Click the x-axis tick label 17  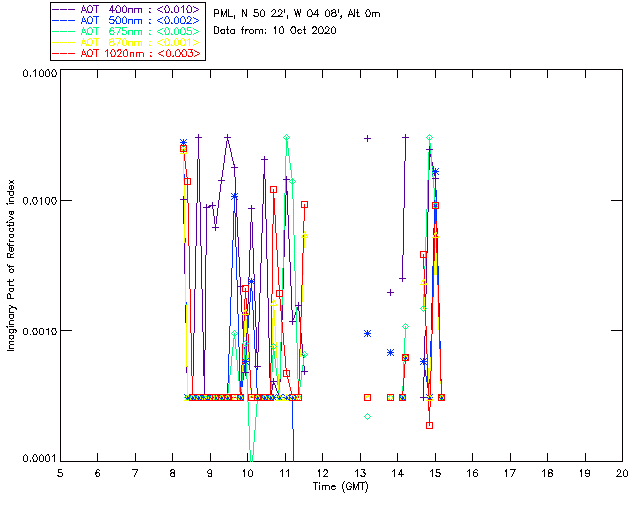point(510,473)
